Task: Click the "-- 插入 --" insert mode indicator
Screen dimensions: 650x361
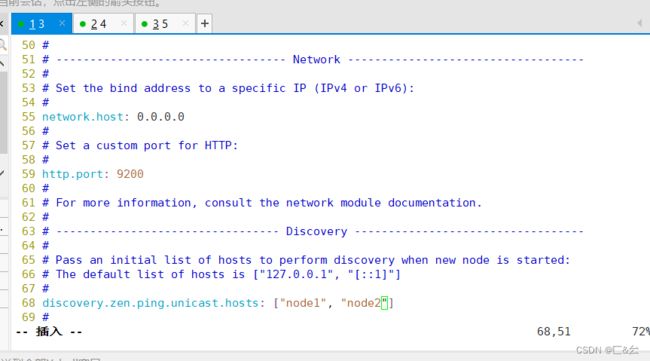Action: pos(49,332)
